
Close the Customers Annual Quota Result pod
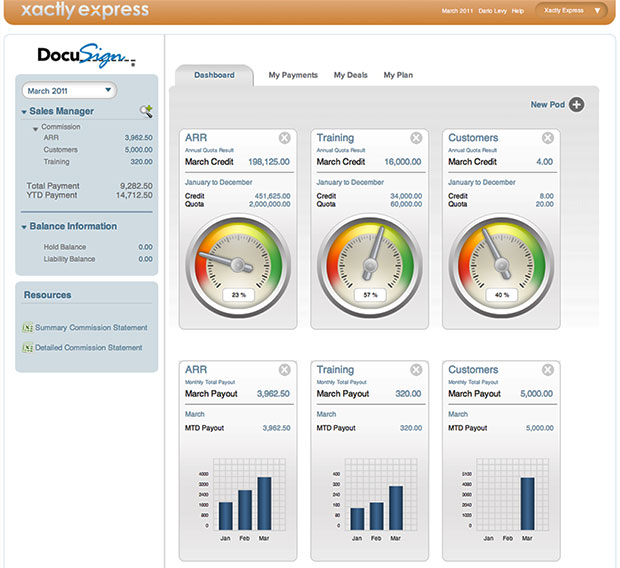click(548, 138)
